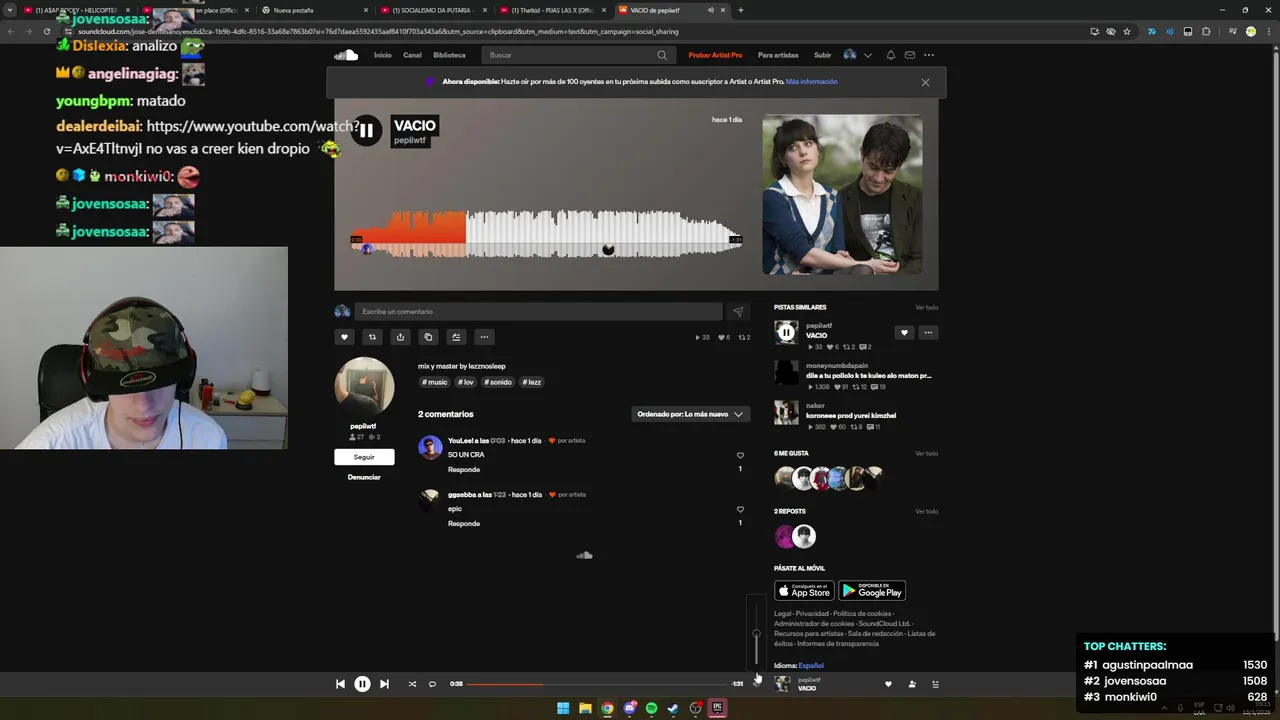Like the SO UN CRA comment

[740, 456]
